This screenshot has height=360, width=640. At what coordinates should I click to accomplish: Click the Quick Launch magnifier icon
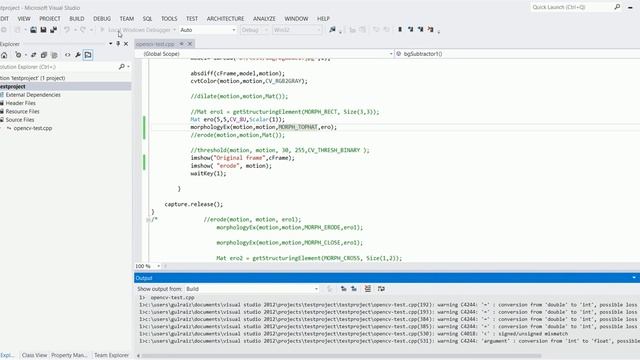click(x=617, y=7)
